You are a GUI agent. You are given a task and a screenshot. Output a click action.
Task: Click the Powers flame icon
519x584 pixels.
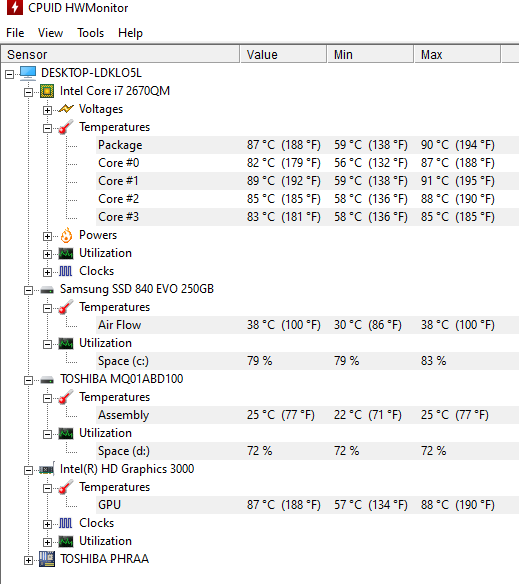pyautogui.click(x=66, y=235)
